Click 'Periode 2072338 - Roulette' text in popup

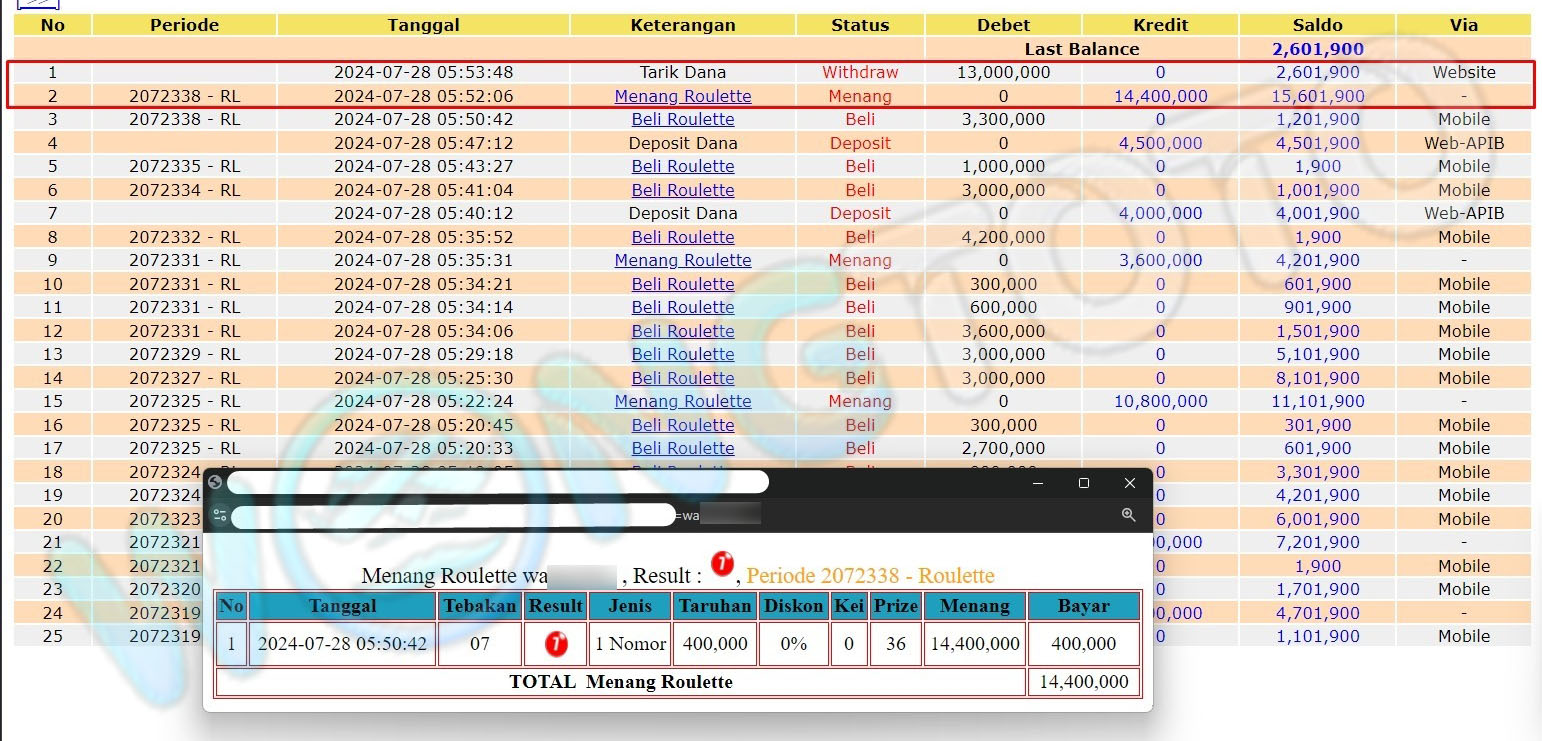870,576
